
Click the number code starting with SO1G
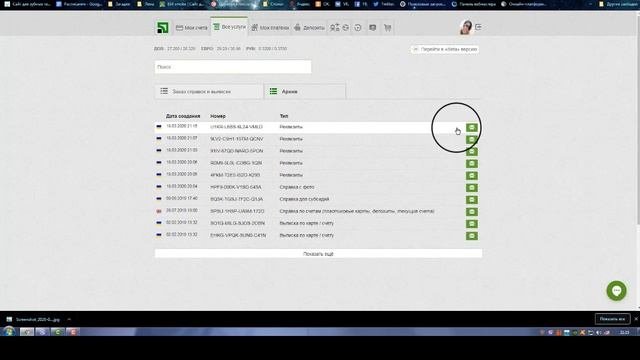pos(238,223)
